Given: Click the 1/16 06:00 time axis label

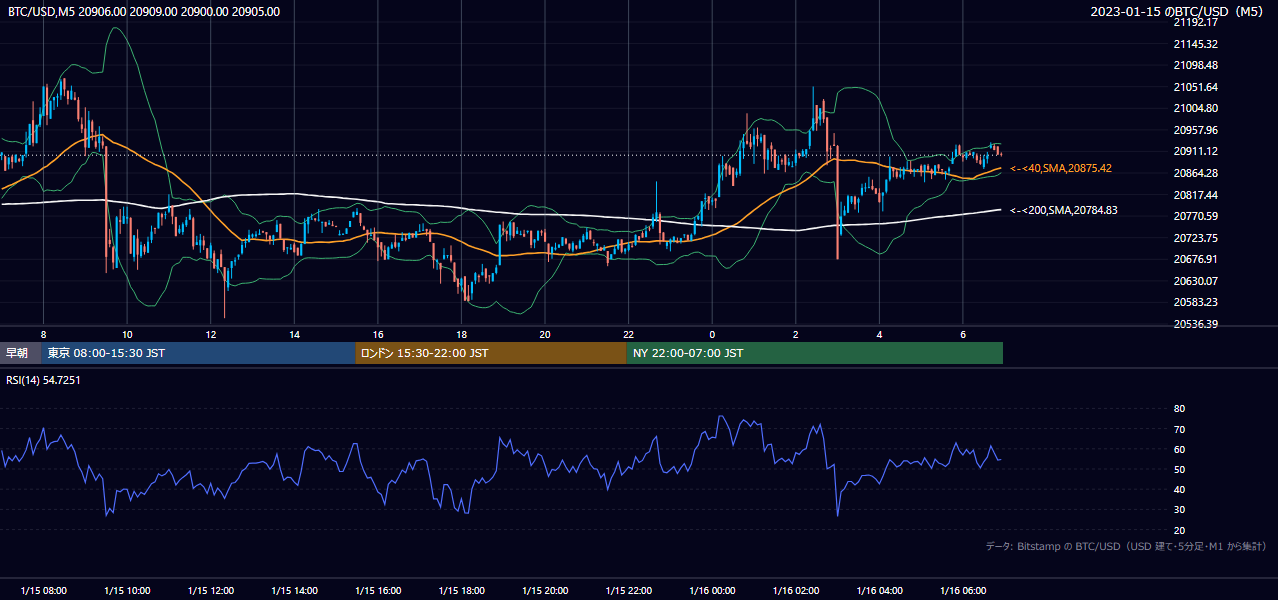Looking at the screenshot, I should (x=963, y=591).
